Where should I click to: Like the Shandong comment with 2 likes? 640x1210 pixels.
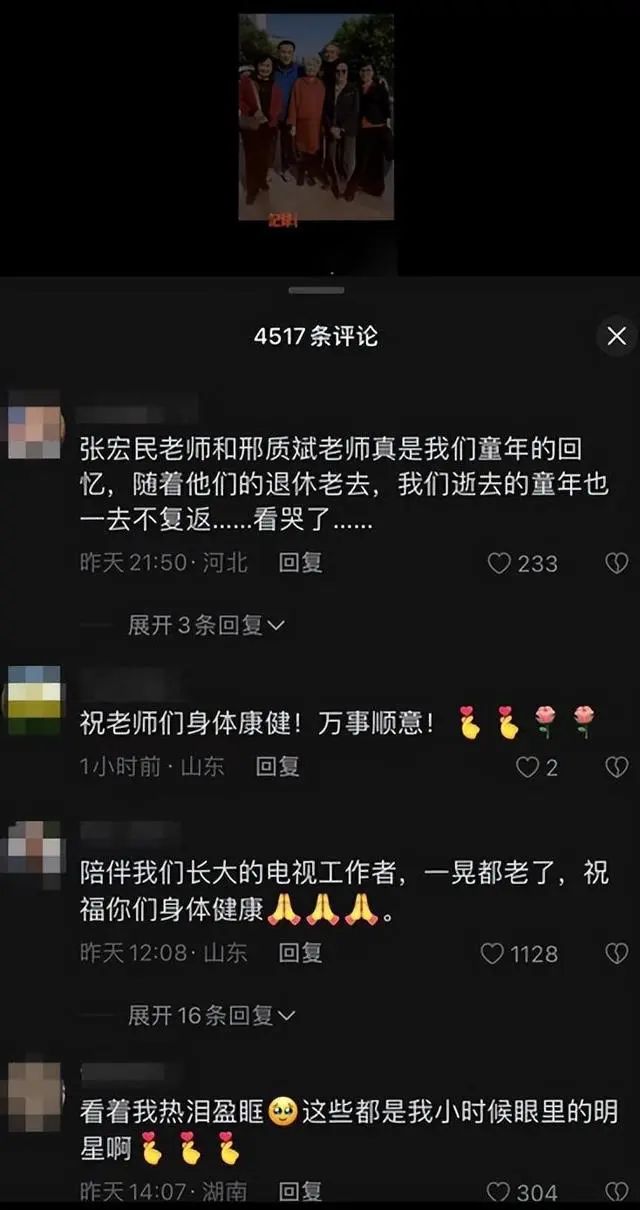(537, 767)
